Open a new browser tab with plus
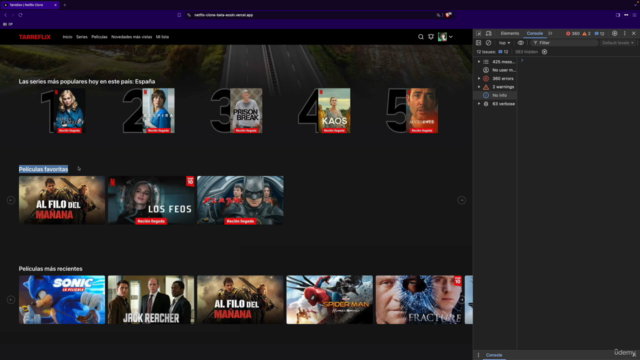The width and height of the screenshot is (640, 360). point(64,5)
